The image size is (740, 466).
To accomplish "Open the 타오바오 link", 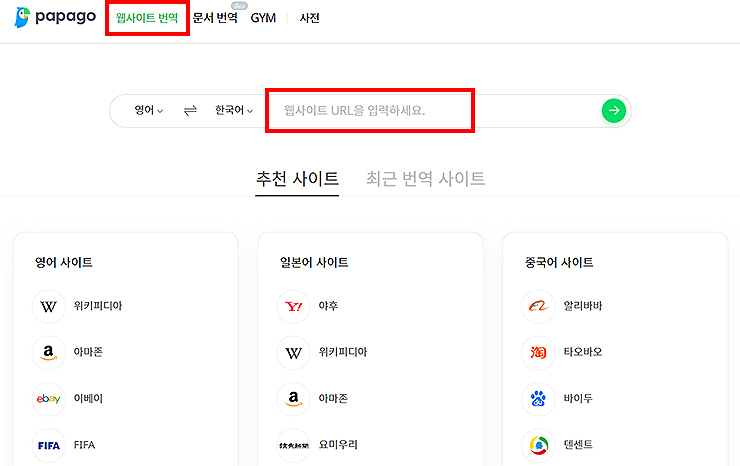I will [583, 352].
